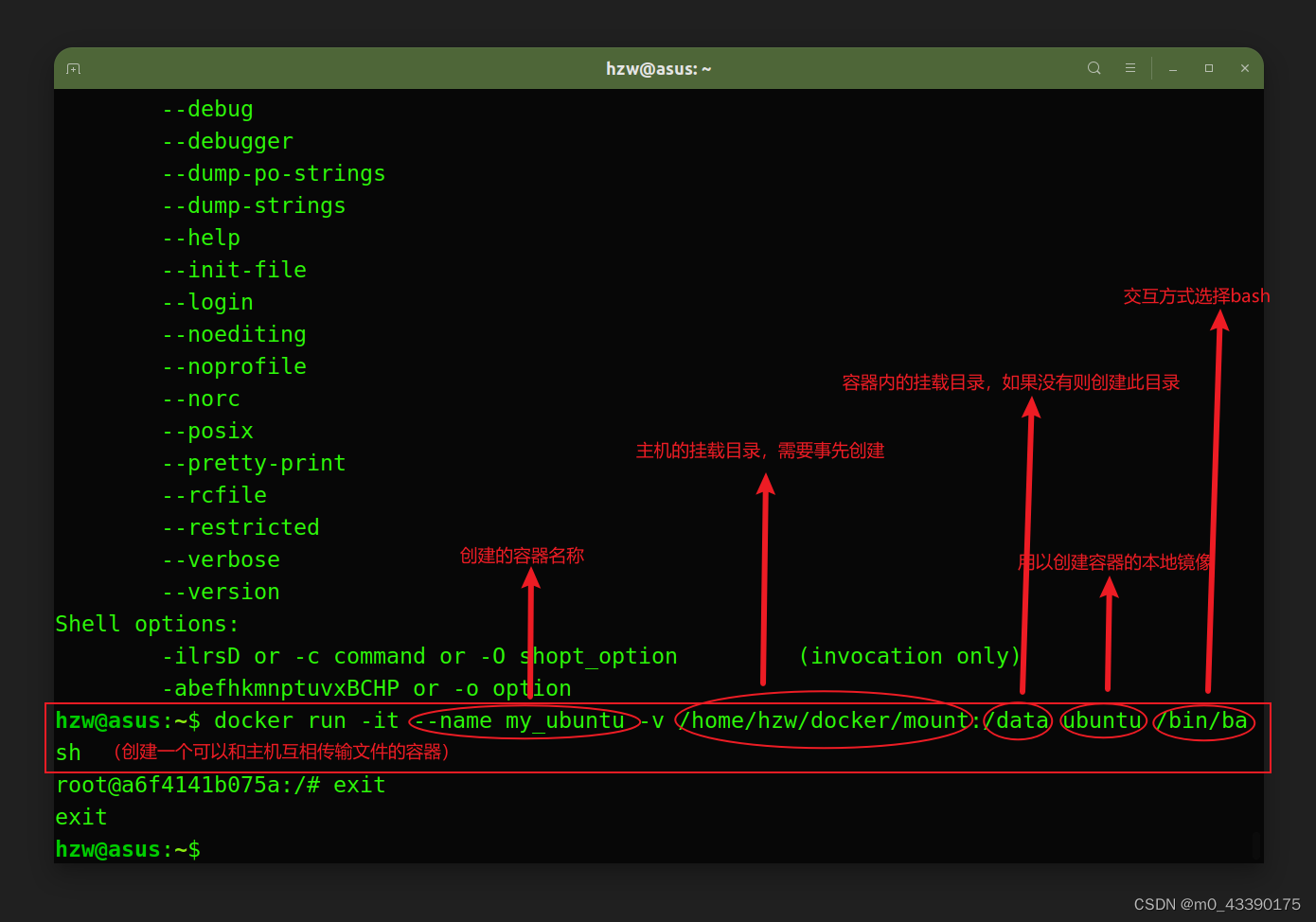Click the --version option text
The width and height of the screenshot is (1316, 922).
click(221, 592)
